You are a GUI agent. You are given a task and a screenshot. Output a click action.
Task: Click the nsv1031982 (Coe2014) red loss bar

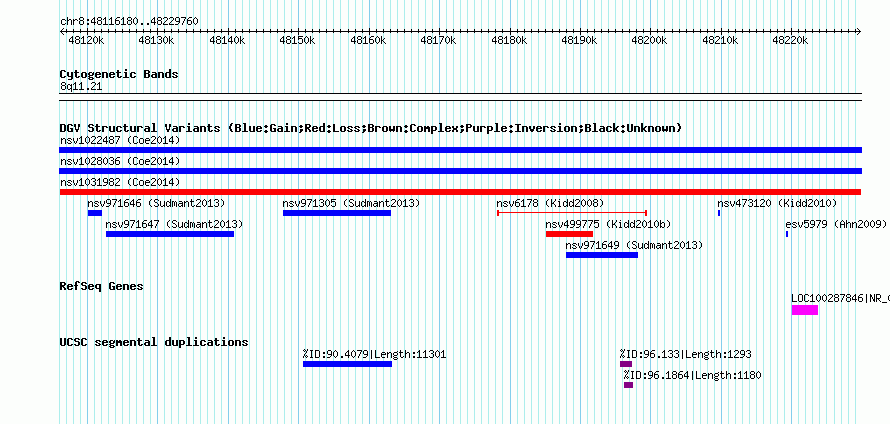(460, 192)
